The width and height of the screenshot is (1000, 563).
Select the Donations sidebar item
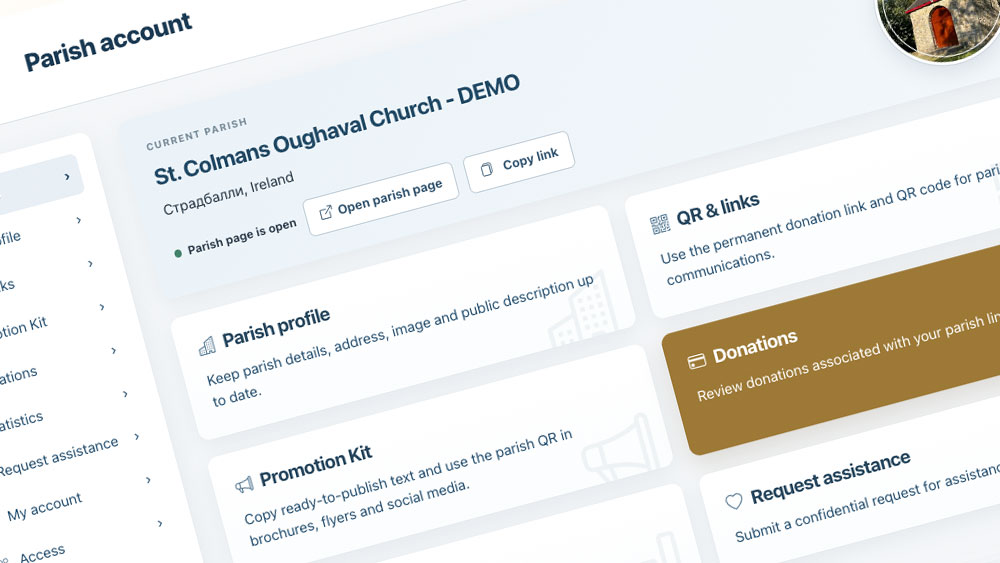18,376
